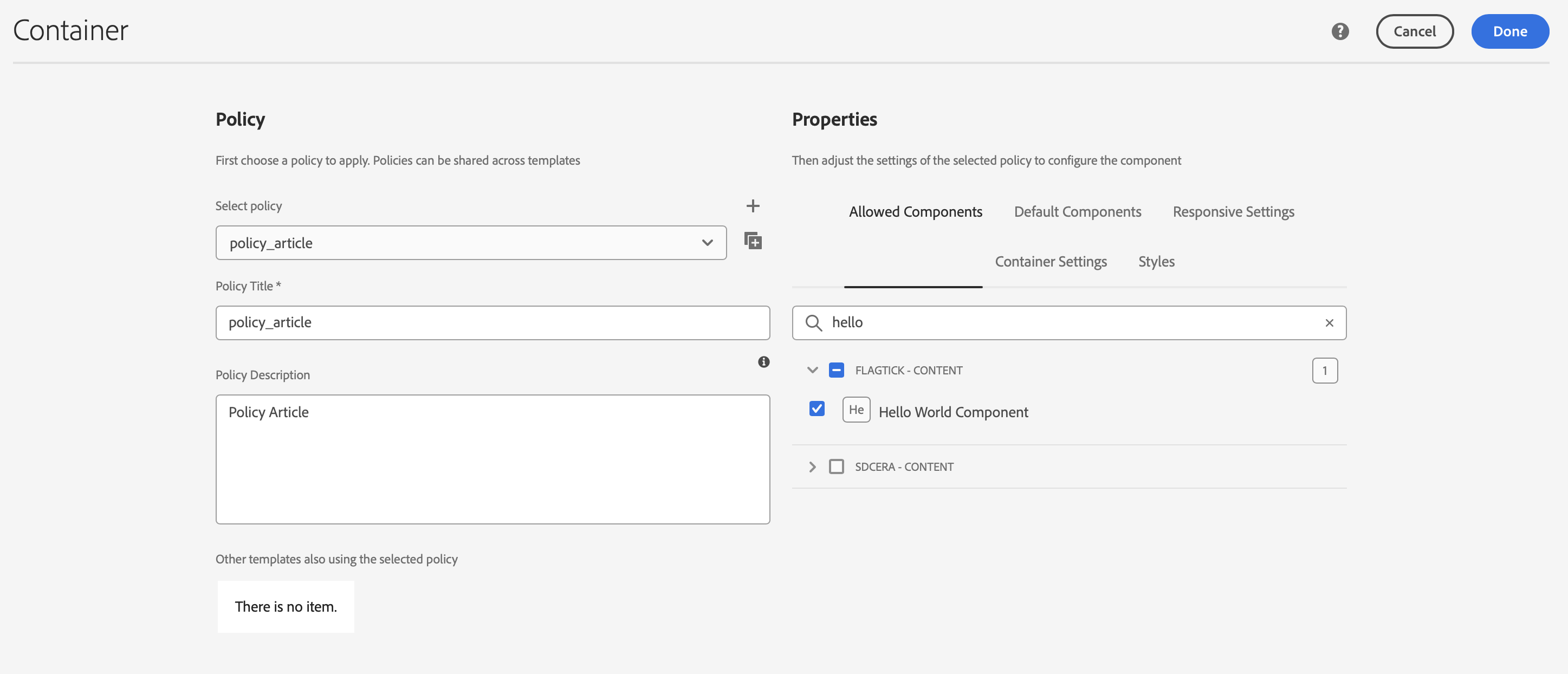Image resolution: width=1568 pixels, height=674 pixels.
Task: Switch to Default Components tab
Action: click(1077, 212)
